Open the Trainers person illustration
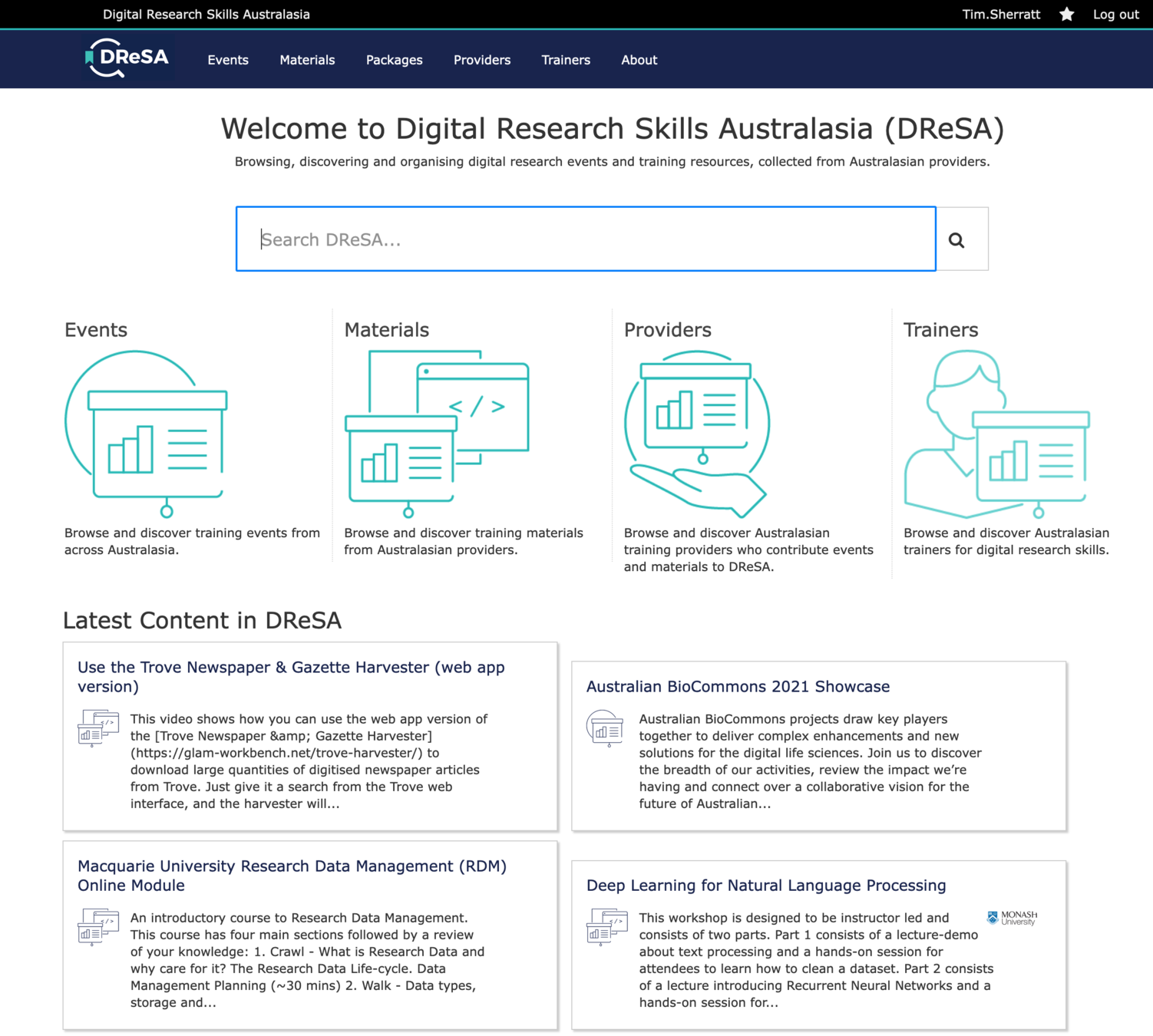The width and height of the screenshot is (1153, 1036). [996, 434]
